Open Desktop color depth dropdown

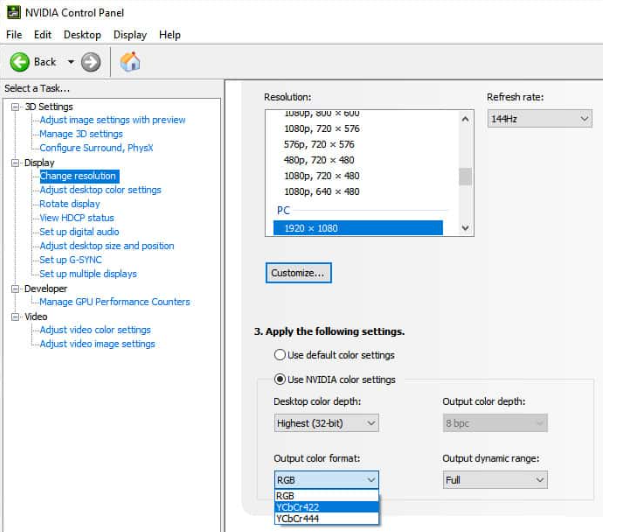(326, 423)
